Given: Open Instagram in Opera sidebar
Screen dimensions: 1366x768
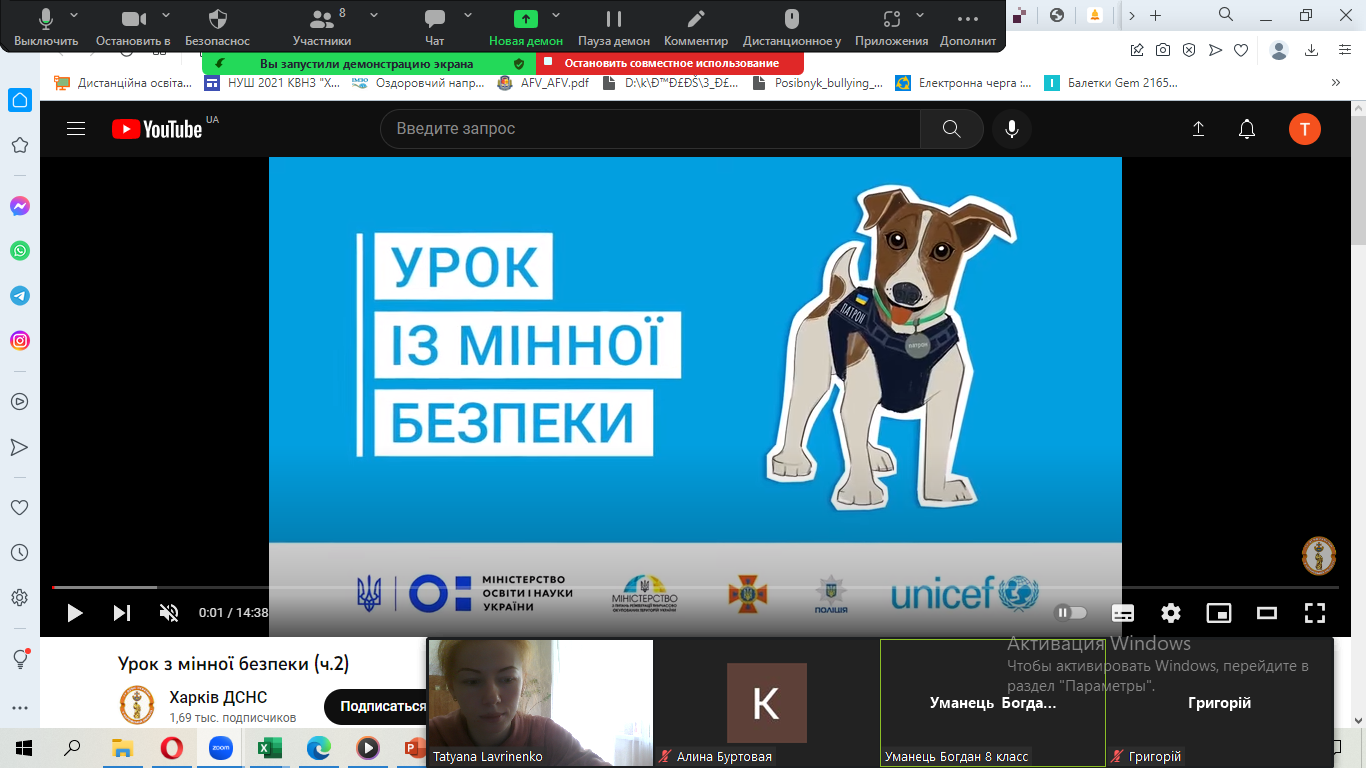Looking at the screenshot, I should click(x=20, y=341).
